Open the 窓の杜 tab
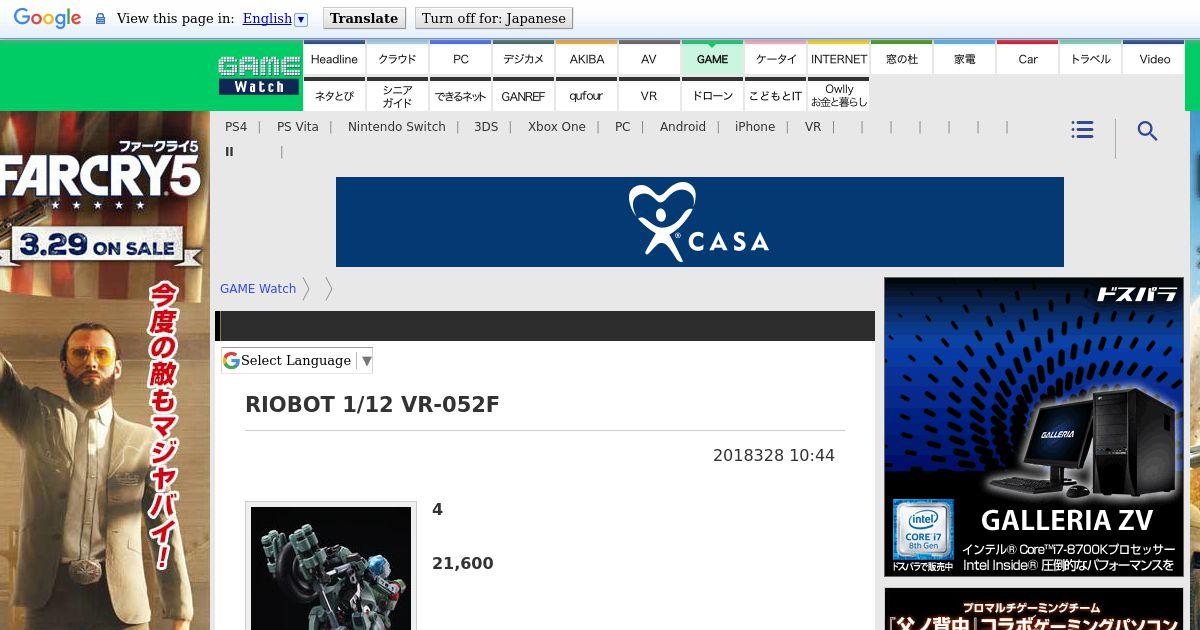This screenshot has width=1200, height=630. coord(901,58)
